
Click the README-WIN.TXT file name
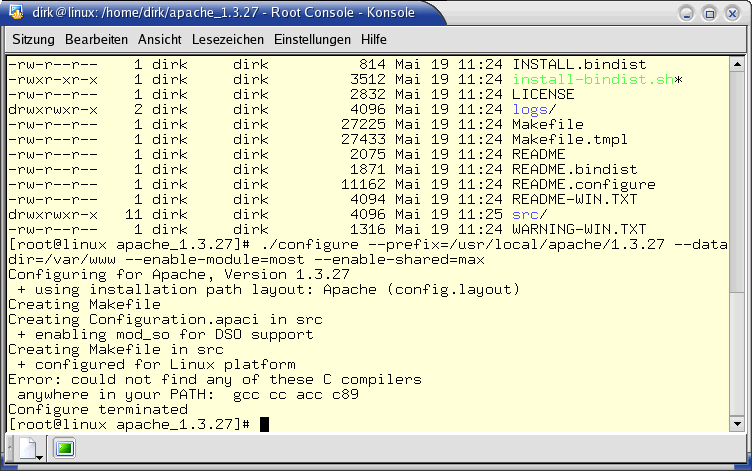click(575, 200)
